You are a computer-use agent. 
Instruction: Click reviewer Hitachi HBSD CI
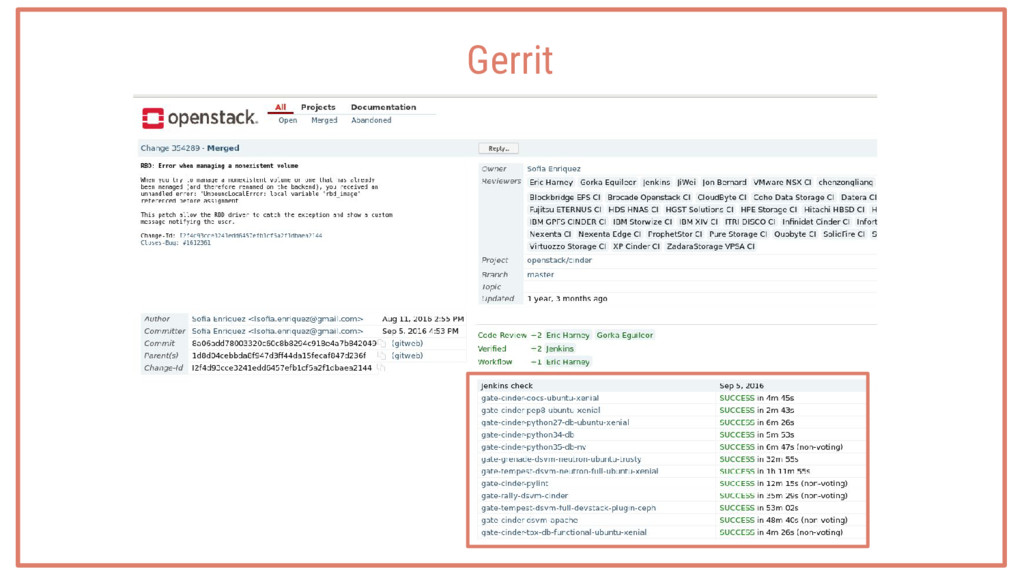[x=834, y=210]
